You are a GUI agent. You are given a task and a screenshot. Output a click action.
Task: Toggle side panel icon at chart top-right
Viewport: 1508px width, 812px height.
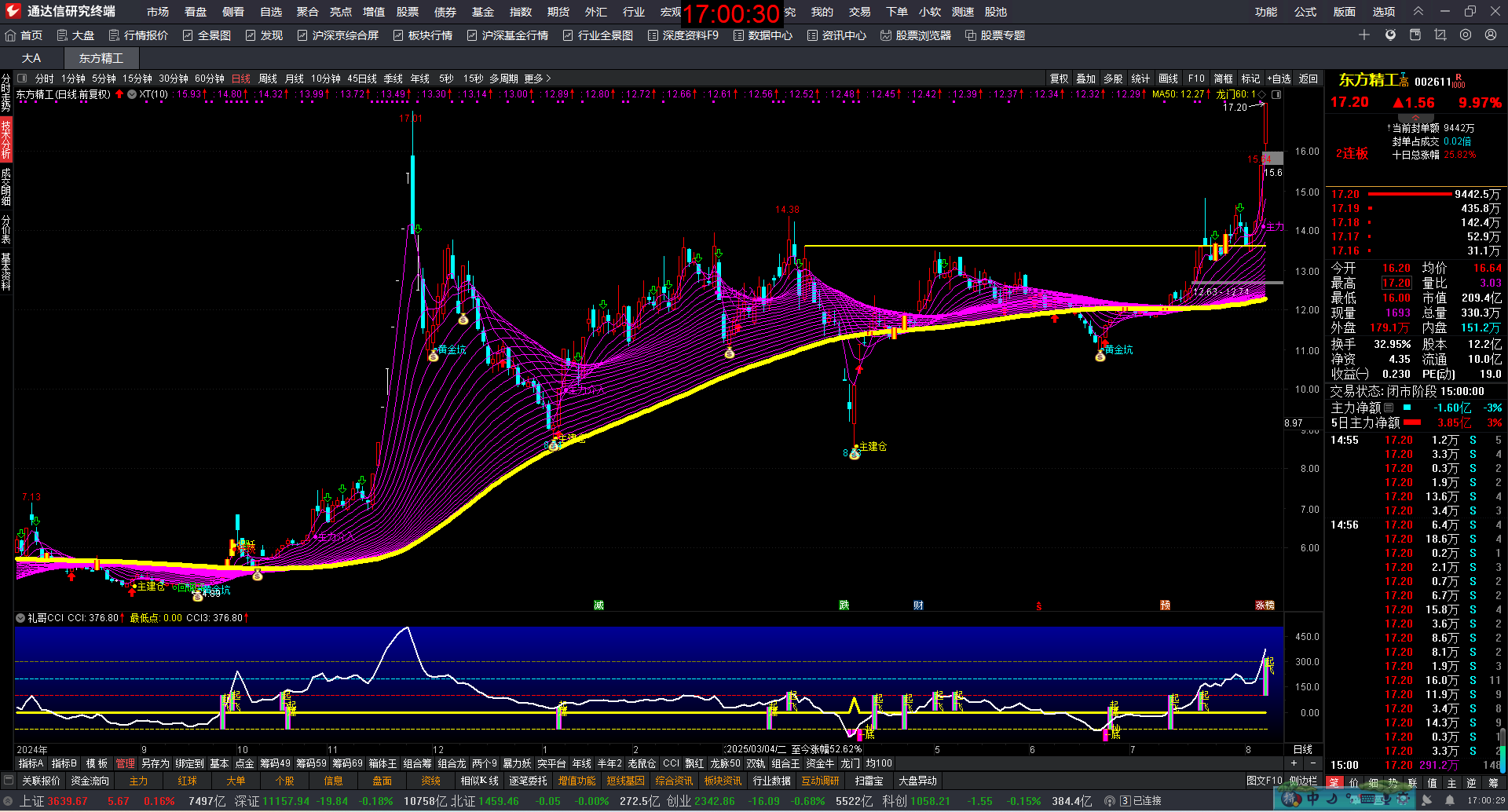1276,94
